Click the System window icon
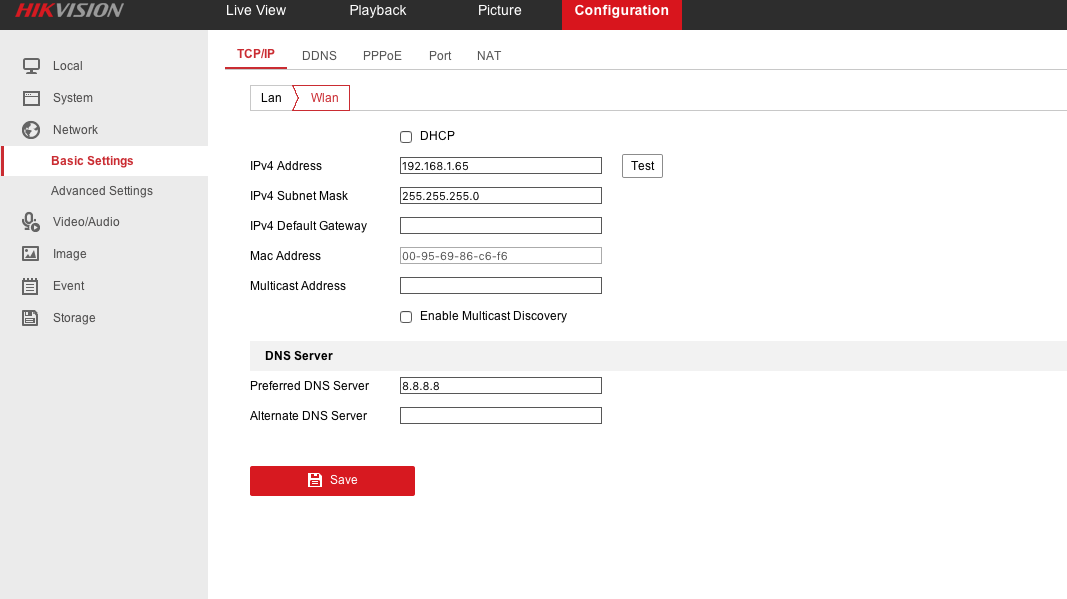Image resolution: width=1067 pixels, height=599 pixels. pos(31,98)
